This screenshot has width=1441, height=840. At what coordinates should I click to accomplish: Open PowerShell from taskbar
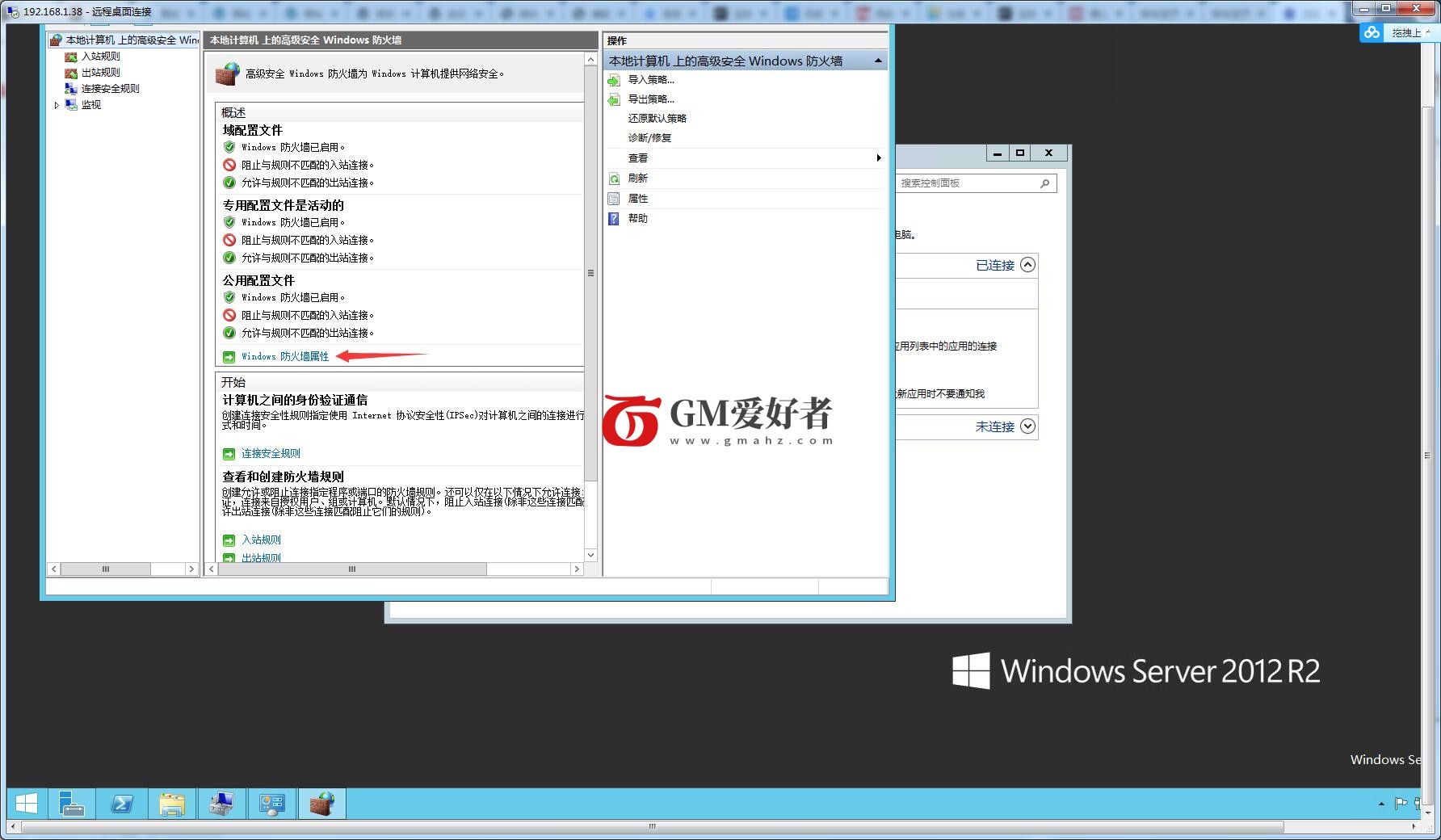(x=122, y=804)
